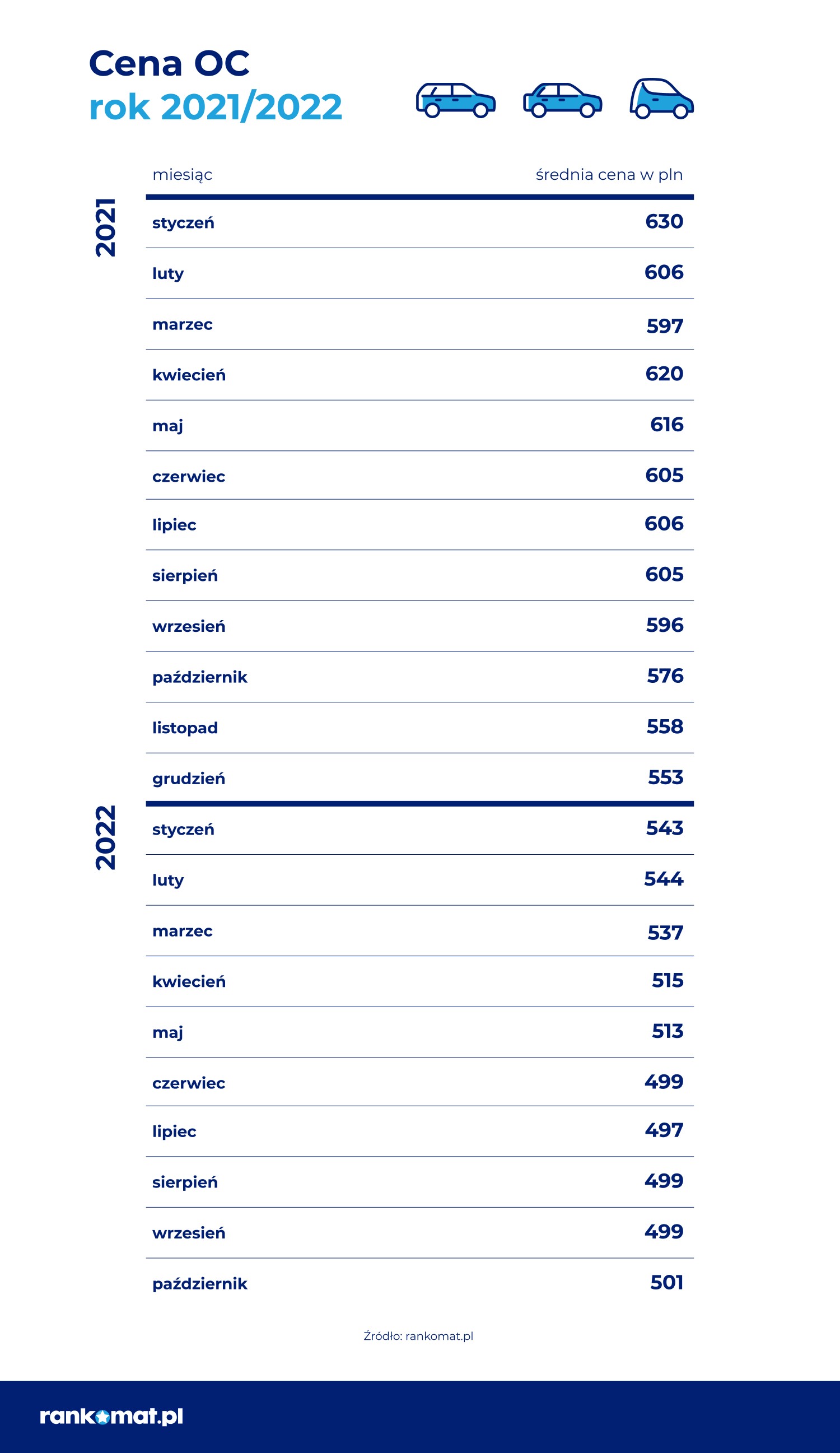Viewport: 840px width, 1453px height.
Task: Click the vertical 2021 year label
Action: [x=105, y=227]
